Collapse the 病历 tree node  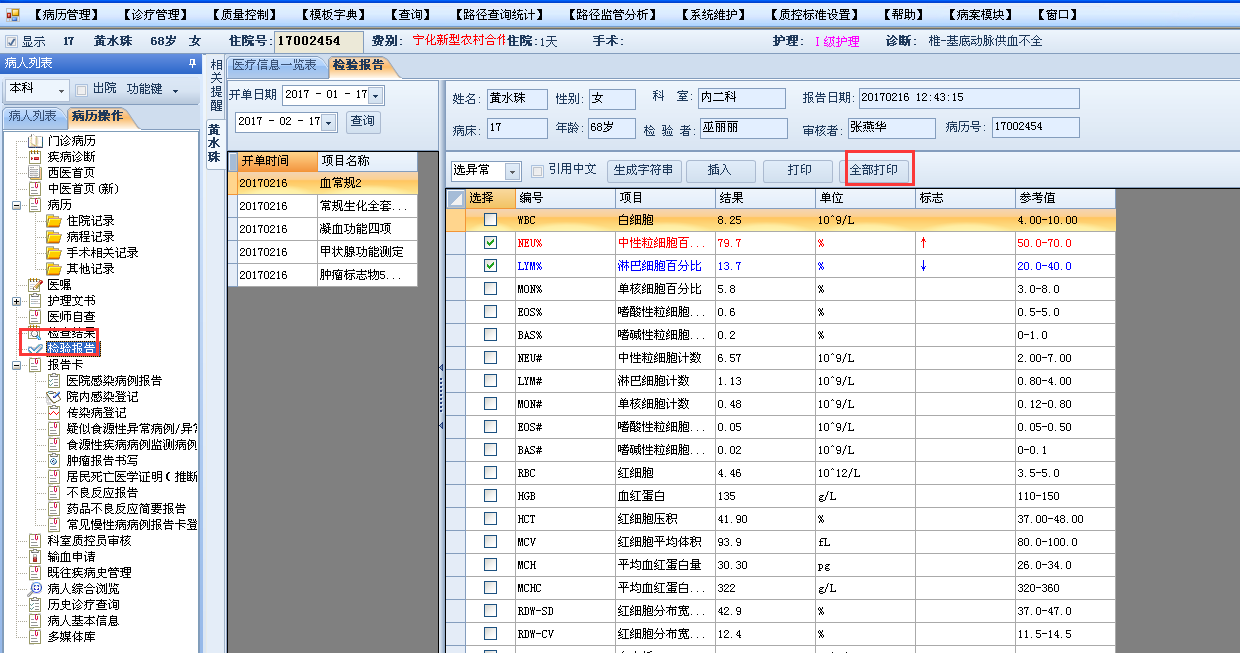point(17,205)
